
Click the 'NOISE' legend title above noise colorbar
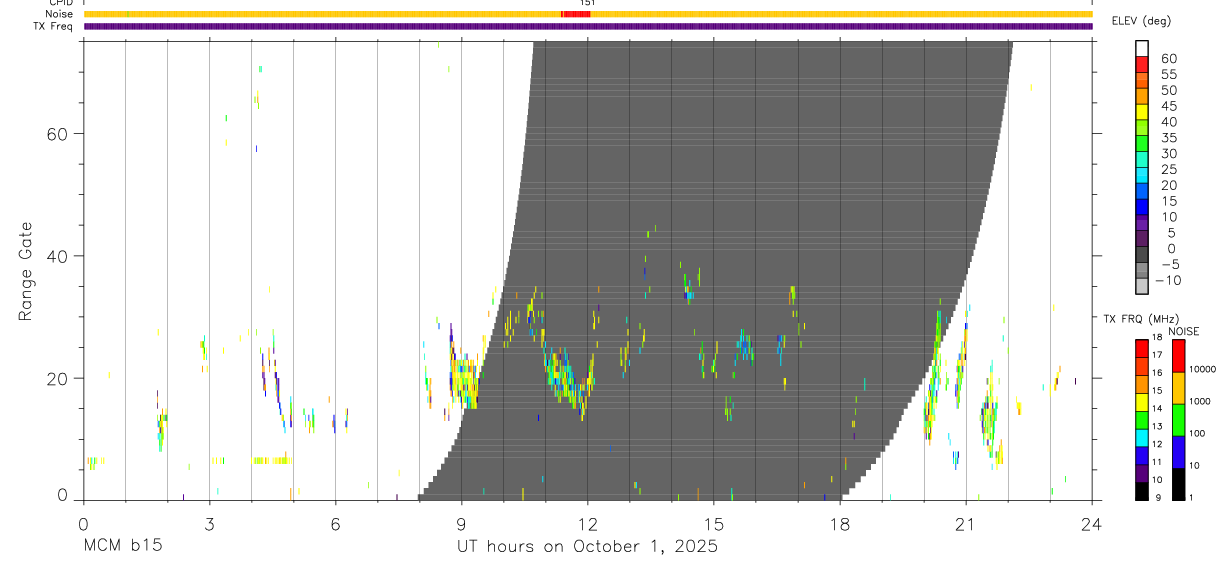(x=1183, y=331)
